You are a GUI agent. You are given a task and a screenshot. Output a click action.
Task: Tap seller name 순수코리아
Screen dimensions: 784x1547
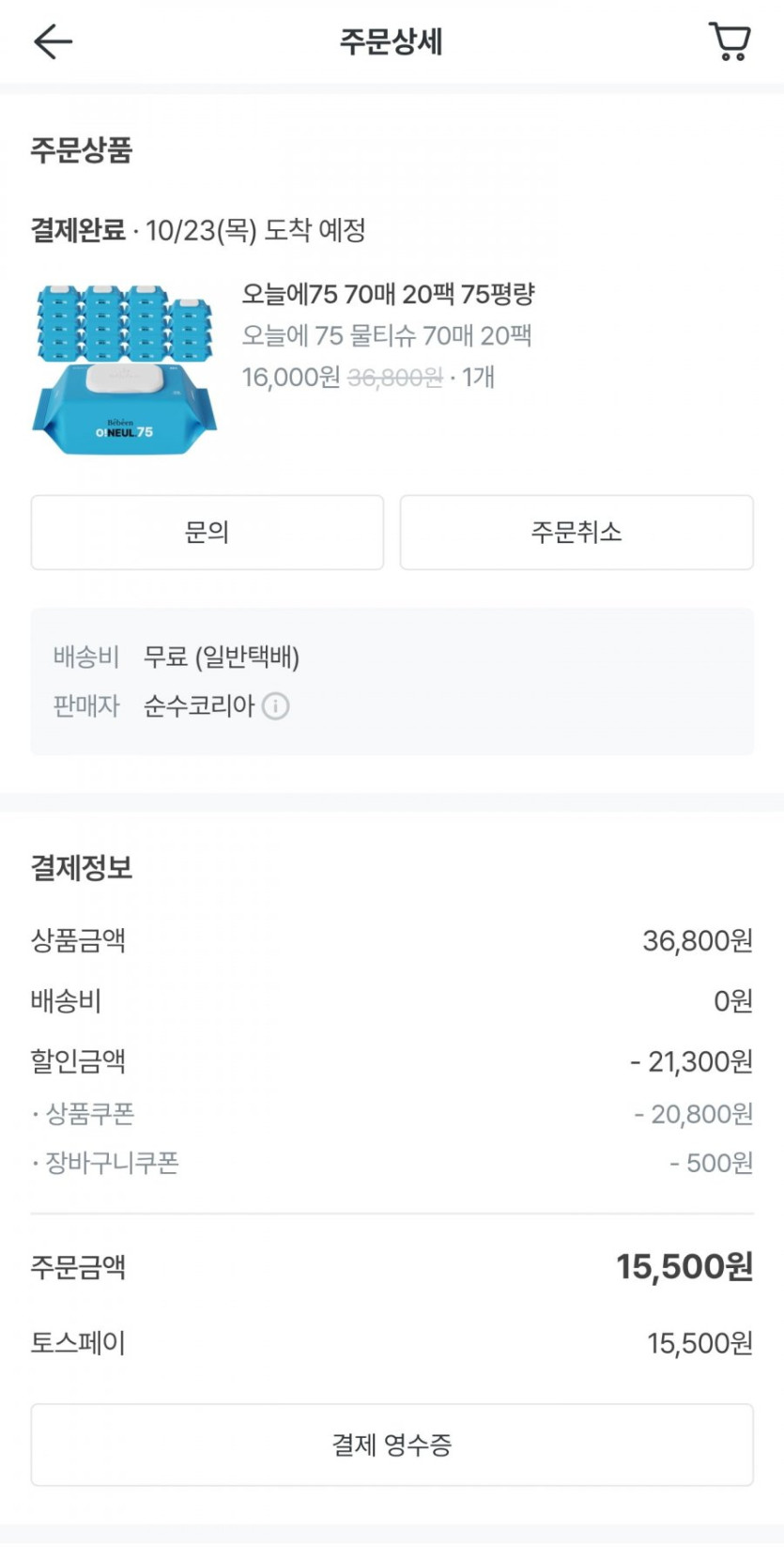[x=199, y=706]
